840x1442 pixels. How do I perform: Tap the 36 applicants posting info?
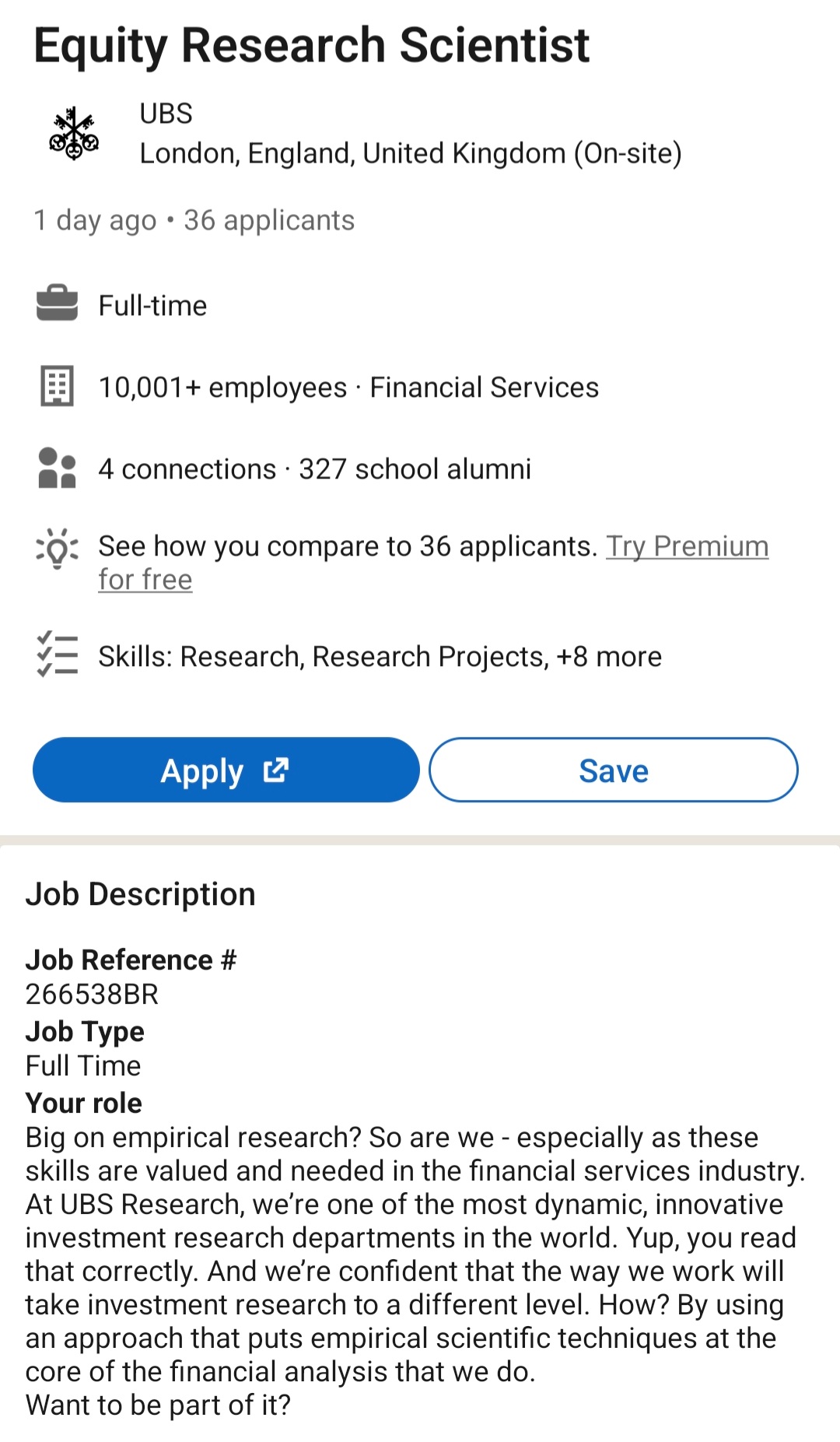[268, 220]
